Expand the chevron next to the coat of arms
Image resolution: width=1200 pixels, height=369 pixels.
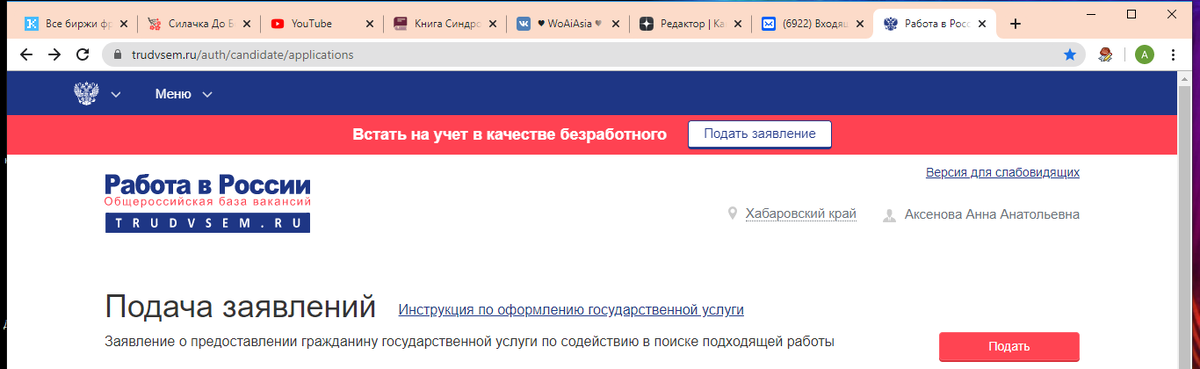click(x=116, y=95)
